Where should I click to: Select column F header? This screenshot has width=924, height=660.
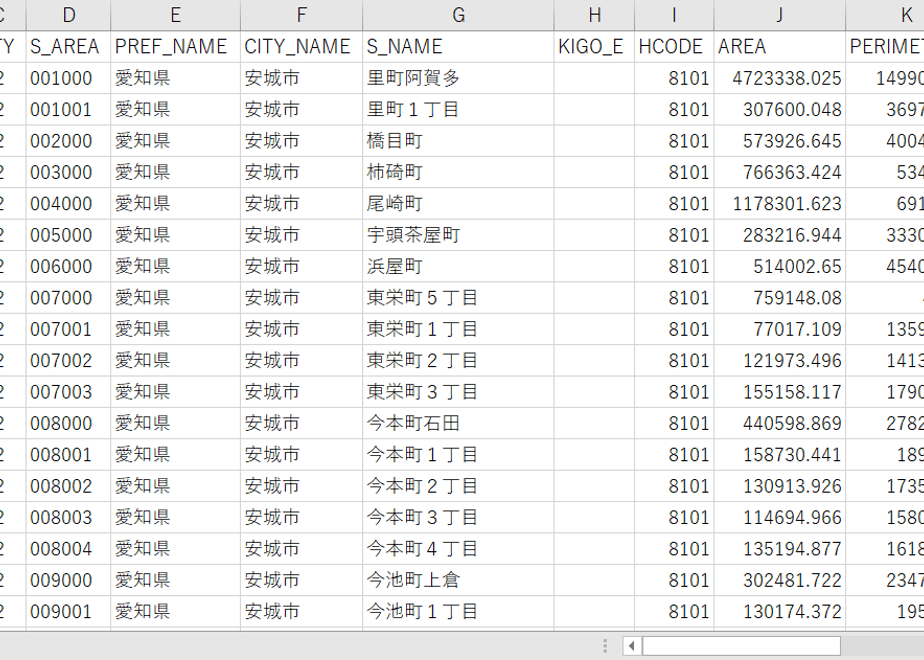(301, 15)
